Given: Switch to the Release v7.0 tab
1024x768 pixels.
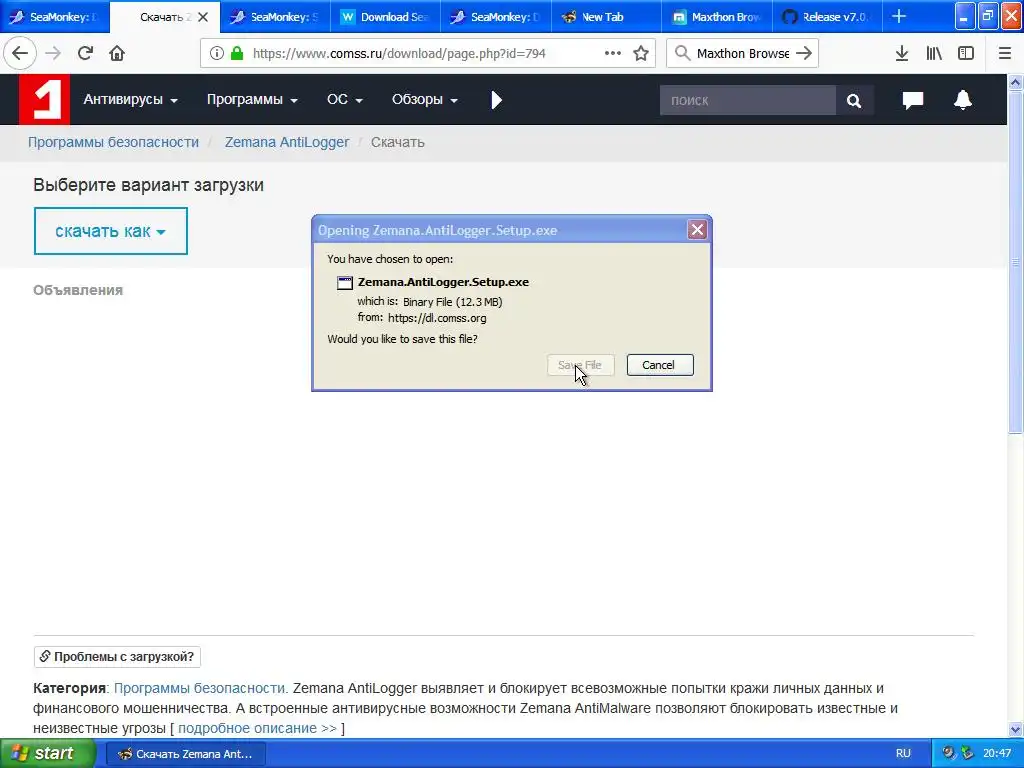Looking at the screenshot, I should point(826,17).
